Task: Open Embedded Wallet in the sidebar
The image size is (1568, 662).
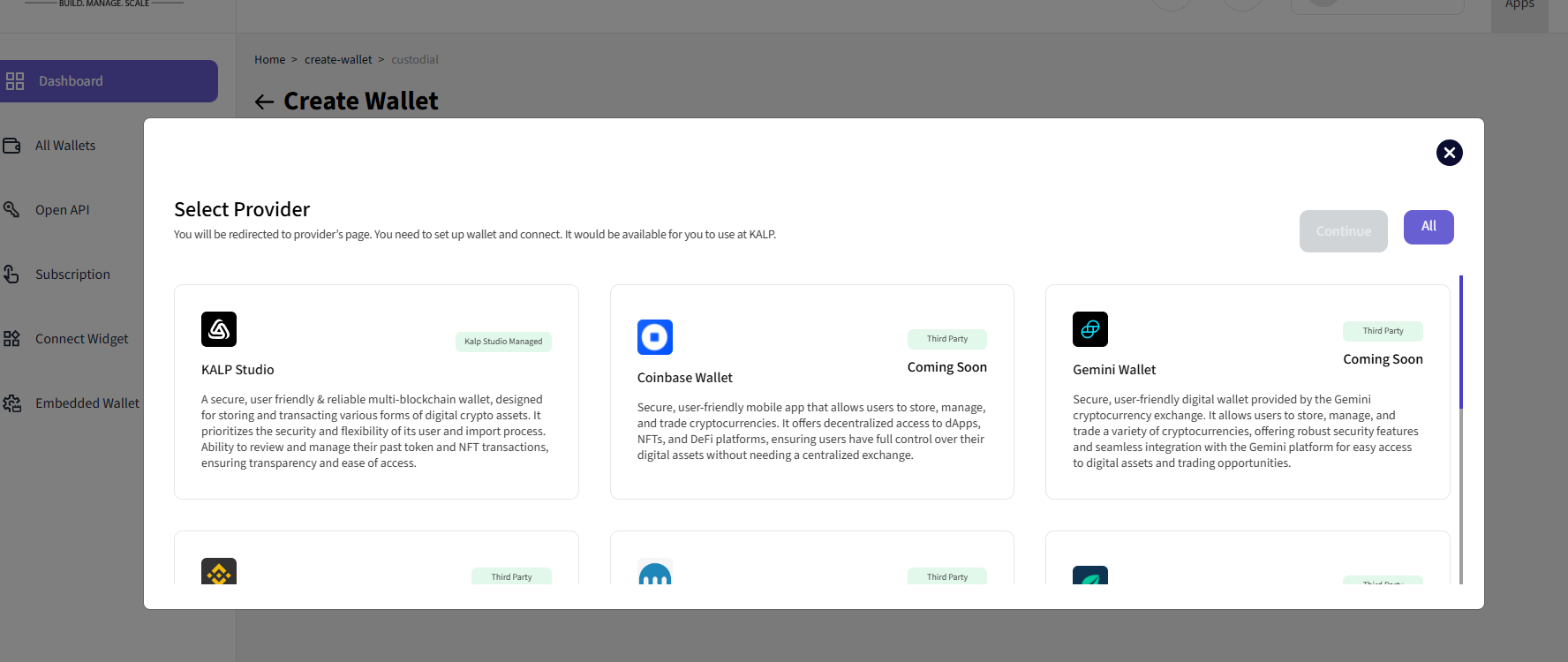Action: [87, 403]
